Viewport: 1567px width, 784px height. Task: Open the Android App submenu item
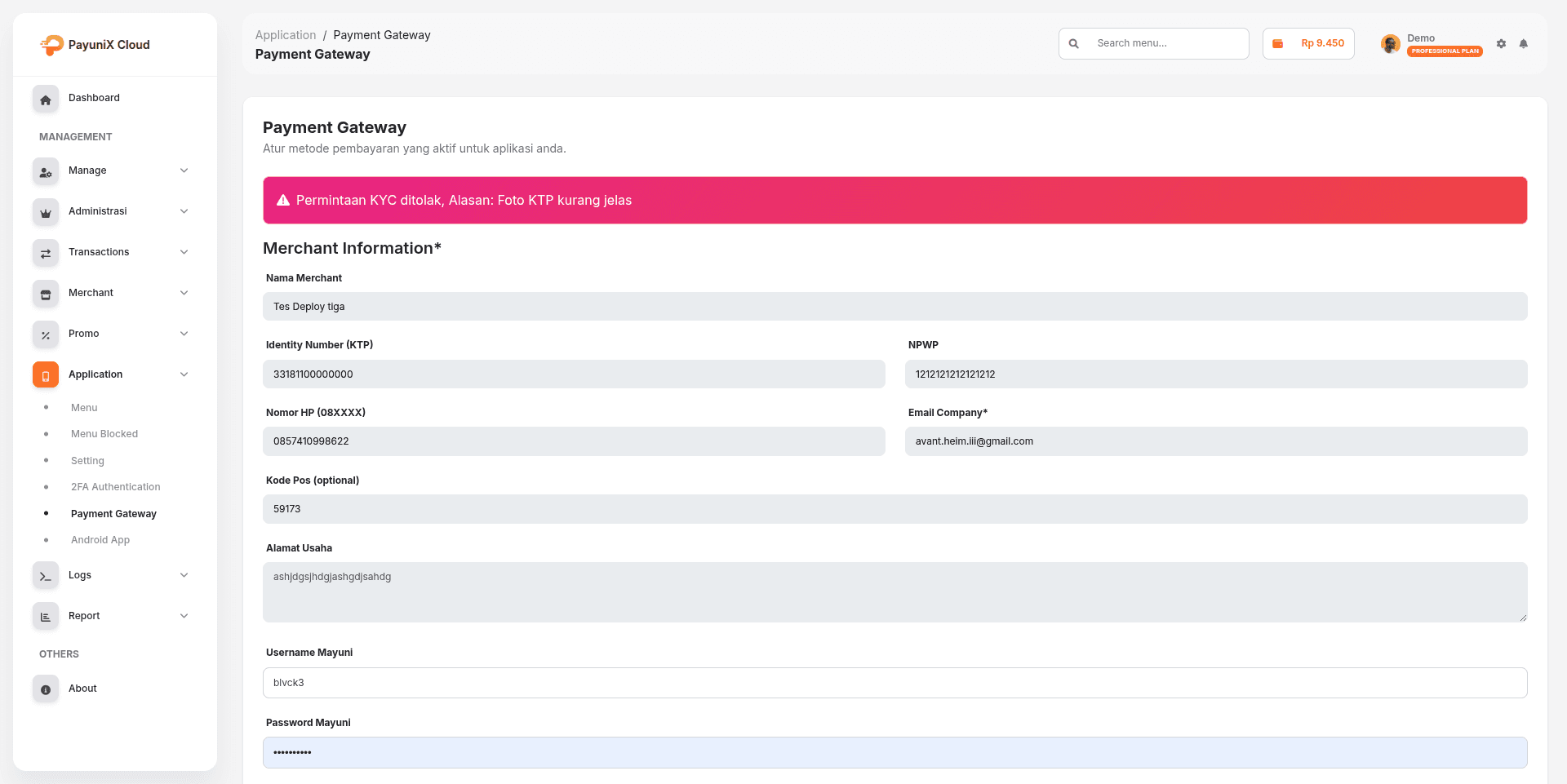[100, 540]
